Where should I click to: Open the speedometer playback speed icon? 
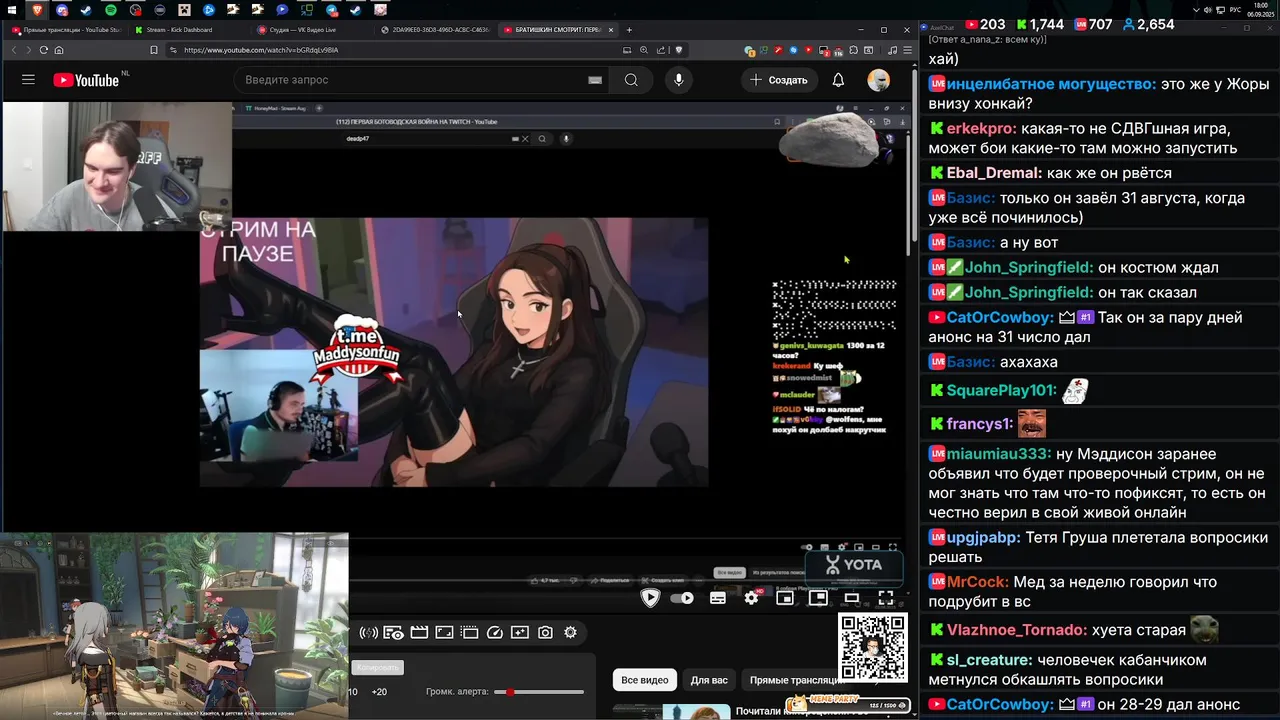click(494, 632)
